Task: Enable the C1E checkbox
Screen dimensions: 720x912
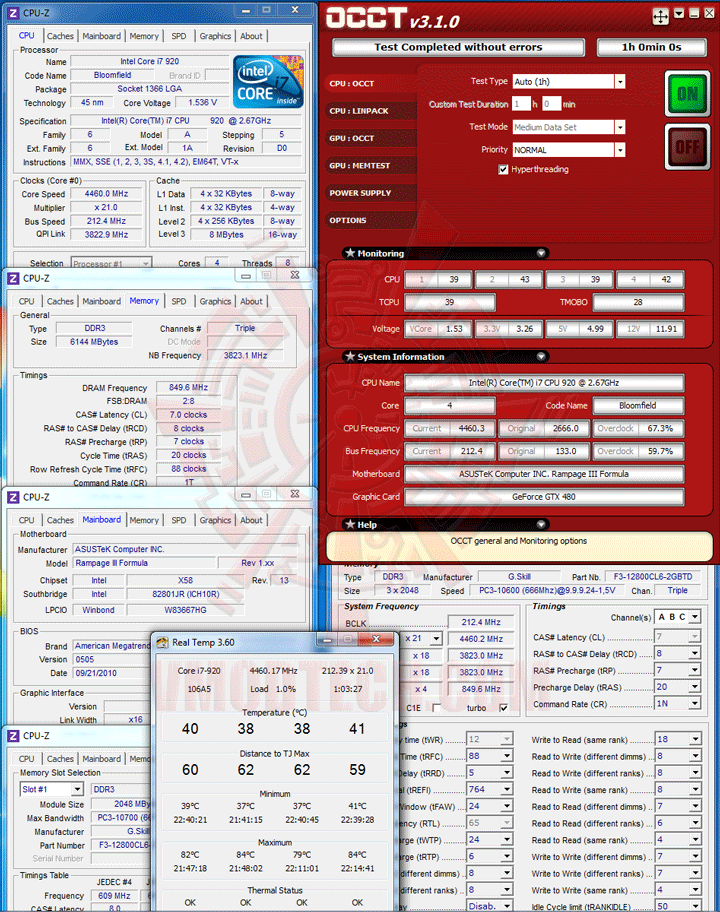Action: pos(436,707)
